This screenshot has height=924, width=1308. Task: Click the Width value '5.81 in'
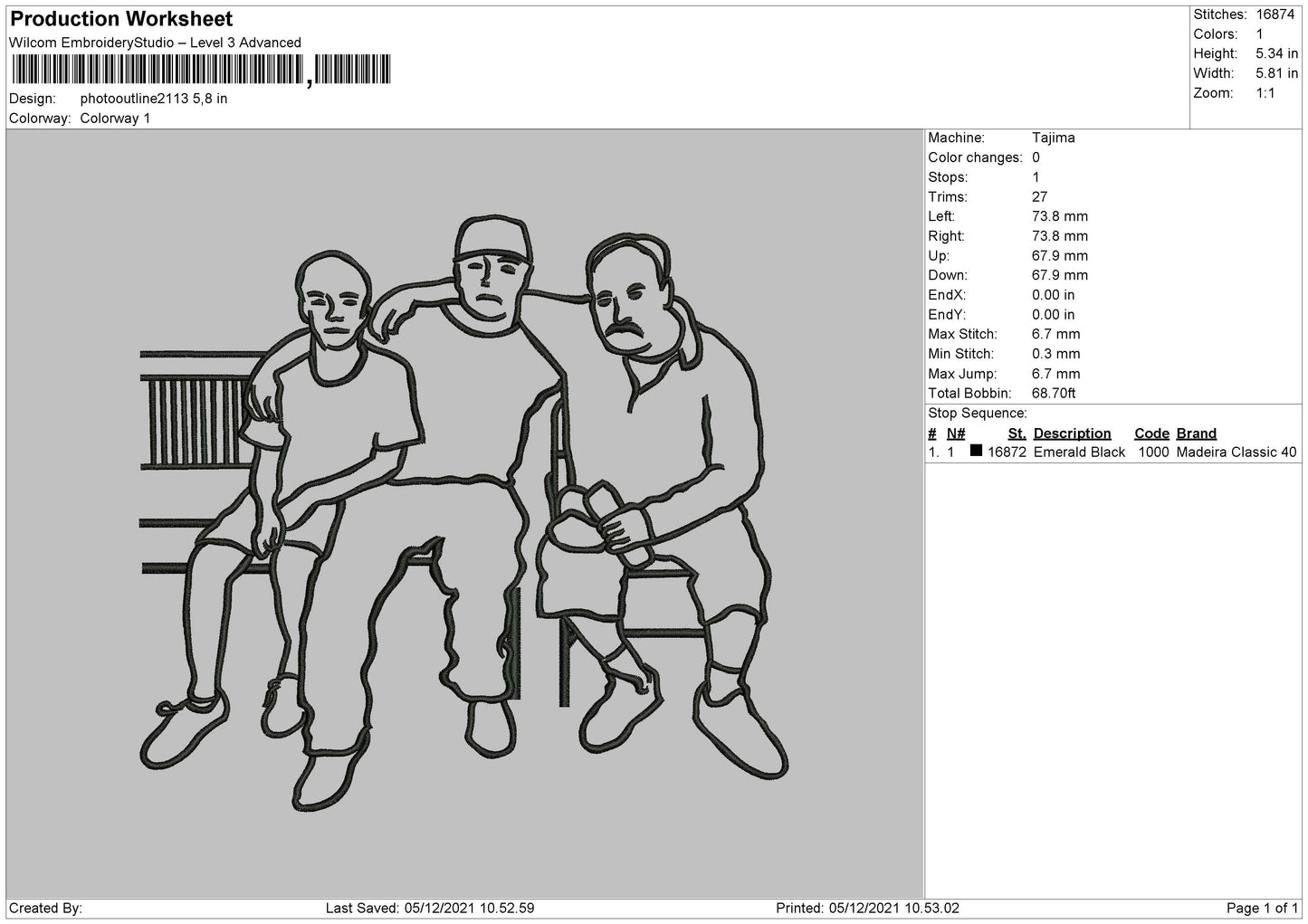pyautogui.click(x=1276, y=73)
